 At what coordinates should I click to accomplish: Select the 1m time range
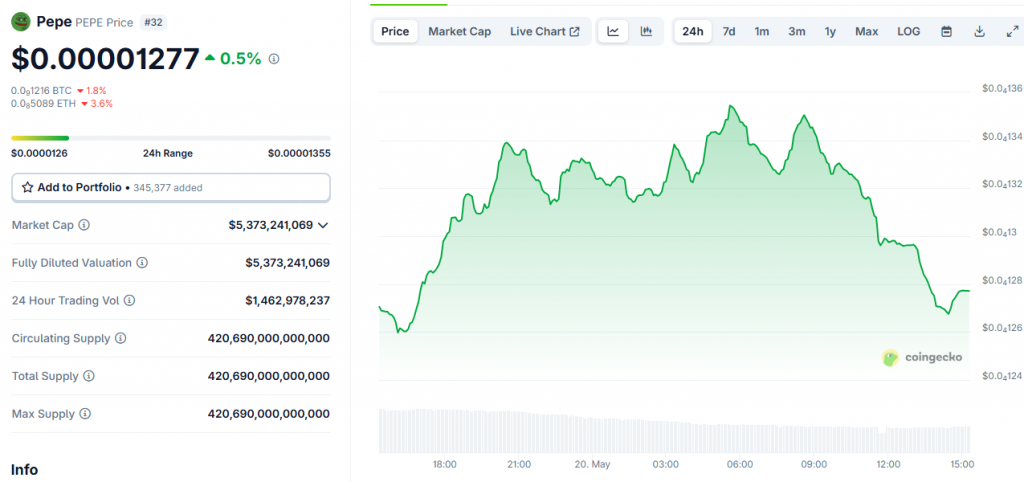click(x=761, y=31)
